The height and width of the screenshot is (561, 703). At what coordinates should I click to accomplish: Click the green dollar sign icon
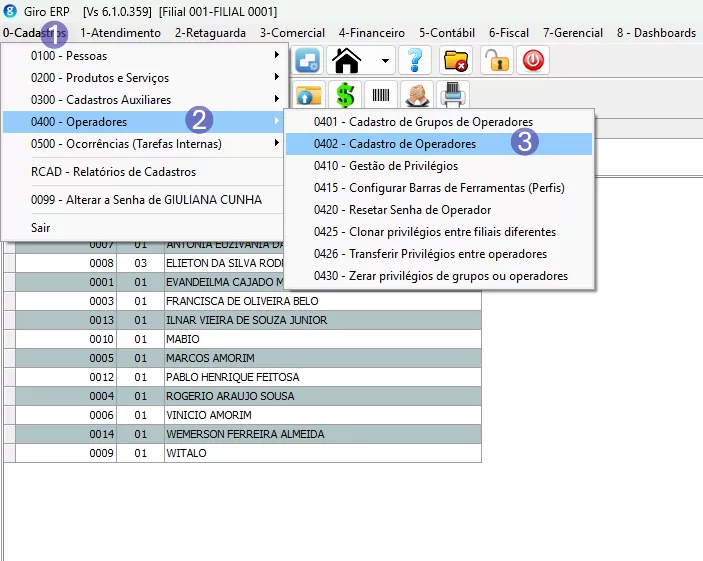pyautogui.click(x=345, y=96)
